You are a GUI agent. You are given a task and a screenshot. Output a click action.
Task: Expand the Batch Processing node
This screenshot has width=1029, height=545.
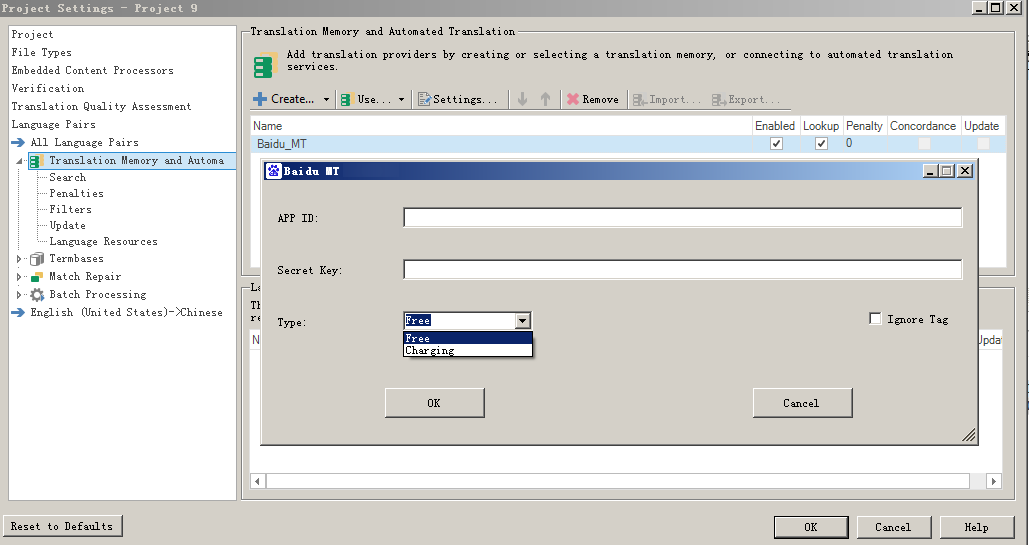point(19,295)
